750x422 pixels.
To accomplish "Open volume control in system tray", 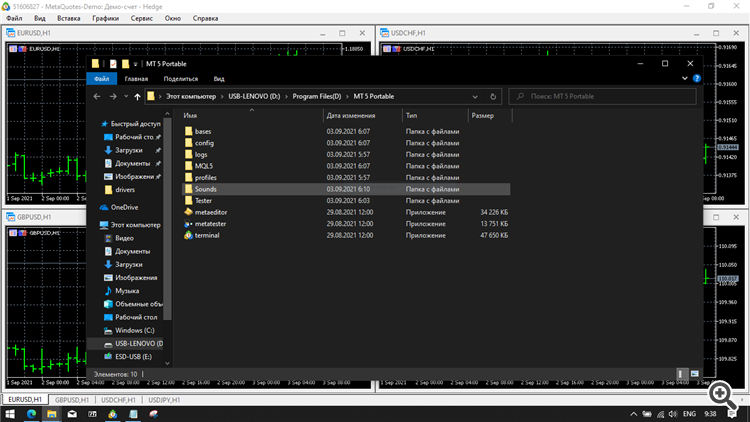I will pos(673,414).
